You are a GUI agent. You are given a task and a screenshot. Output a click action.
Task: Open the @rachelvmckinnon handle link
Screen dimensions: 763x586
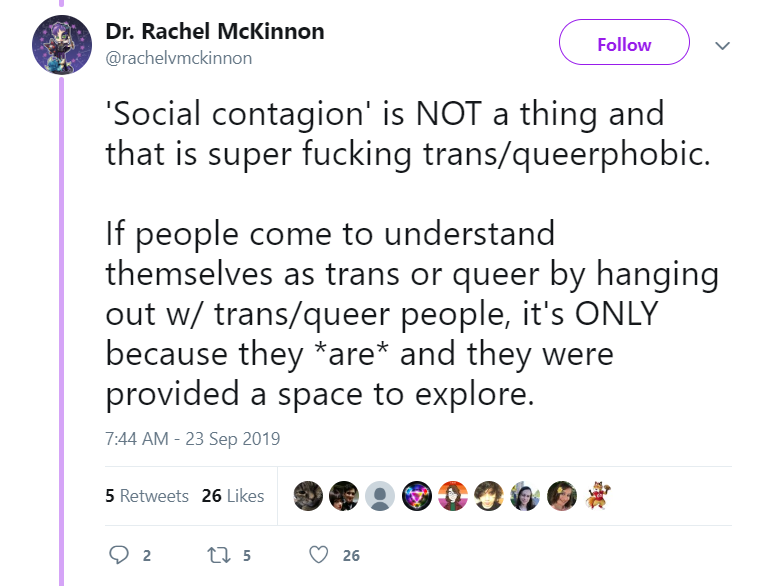[x=179, y=58]
